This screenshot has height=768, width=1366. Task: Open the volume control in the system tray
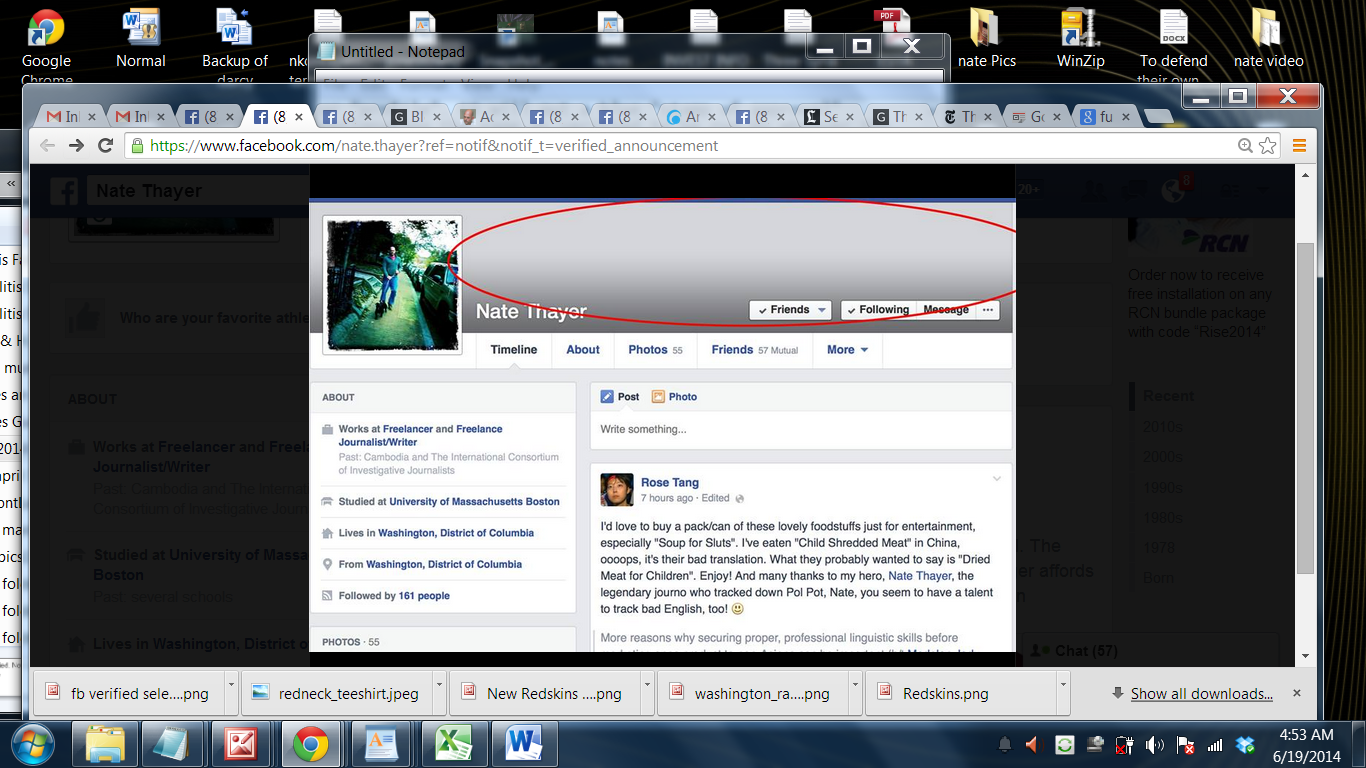pyautogui.click(x=1155, y=745)
